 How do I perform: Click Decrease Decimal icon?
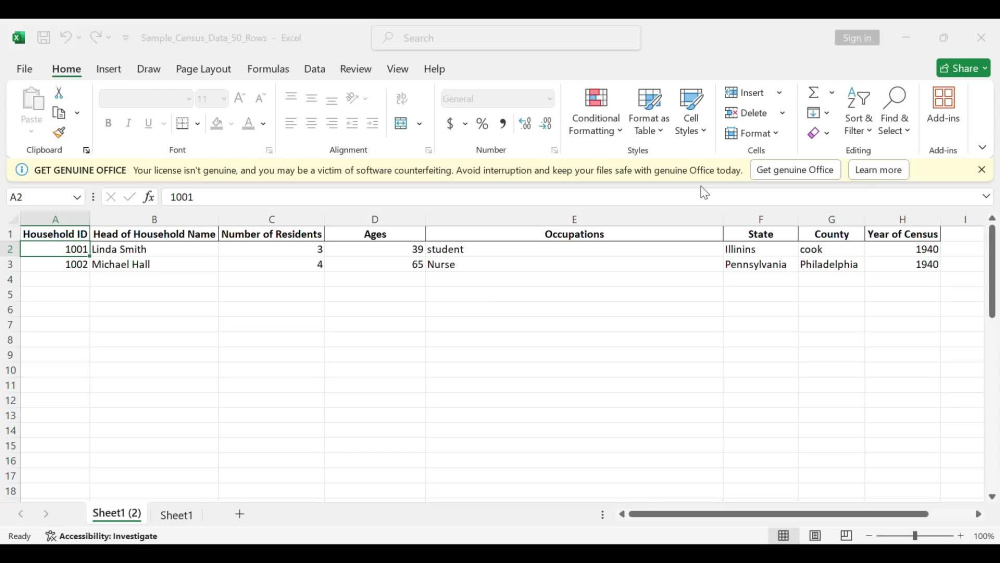(x=545, y=124)
